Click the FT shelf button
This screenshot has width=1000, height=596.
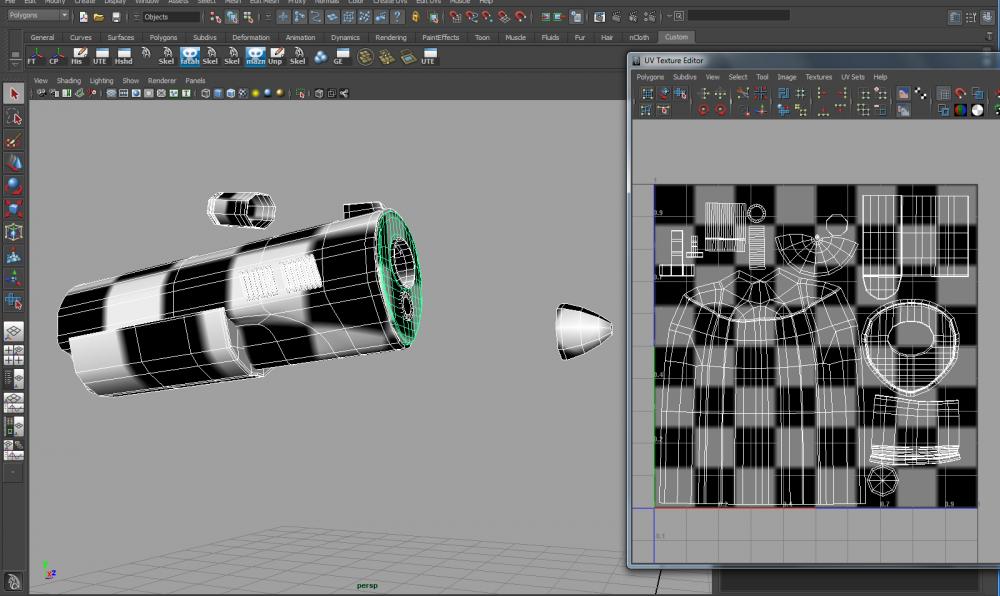36,56
